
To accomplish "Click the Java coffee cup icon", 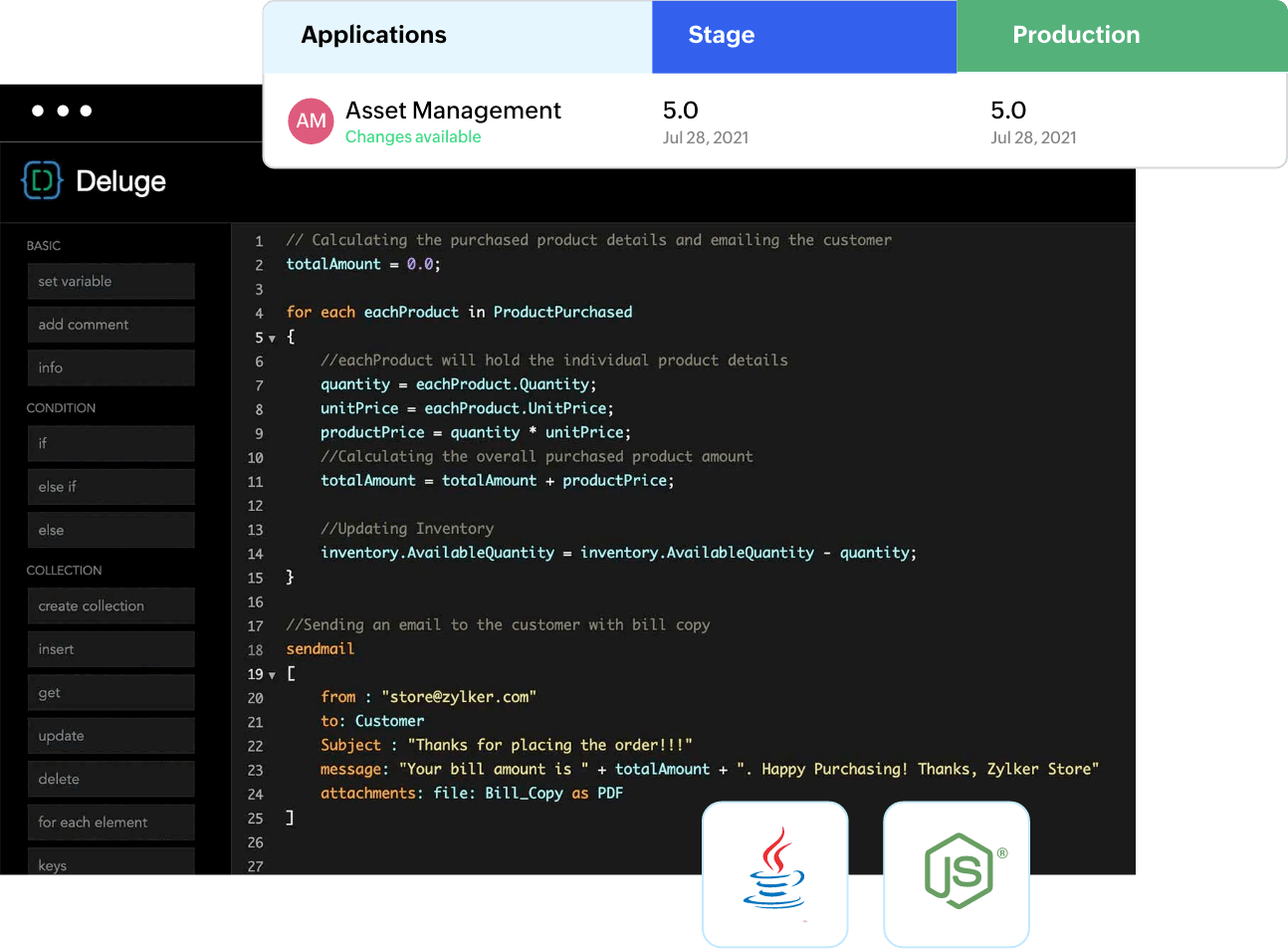I will pos(774,867).
